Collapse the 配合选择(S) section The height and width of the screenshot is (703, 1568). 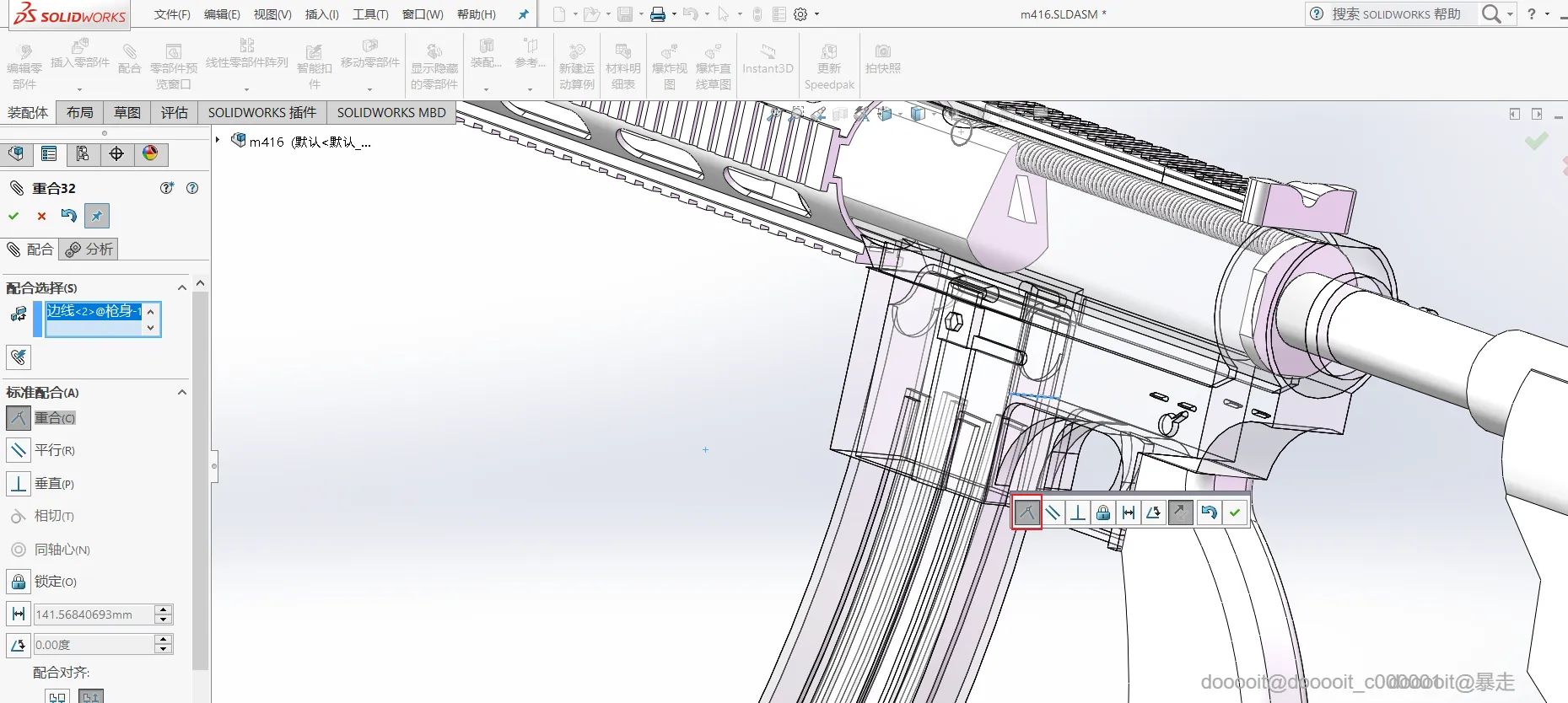[181, 288]
